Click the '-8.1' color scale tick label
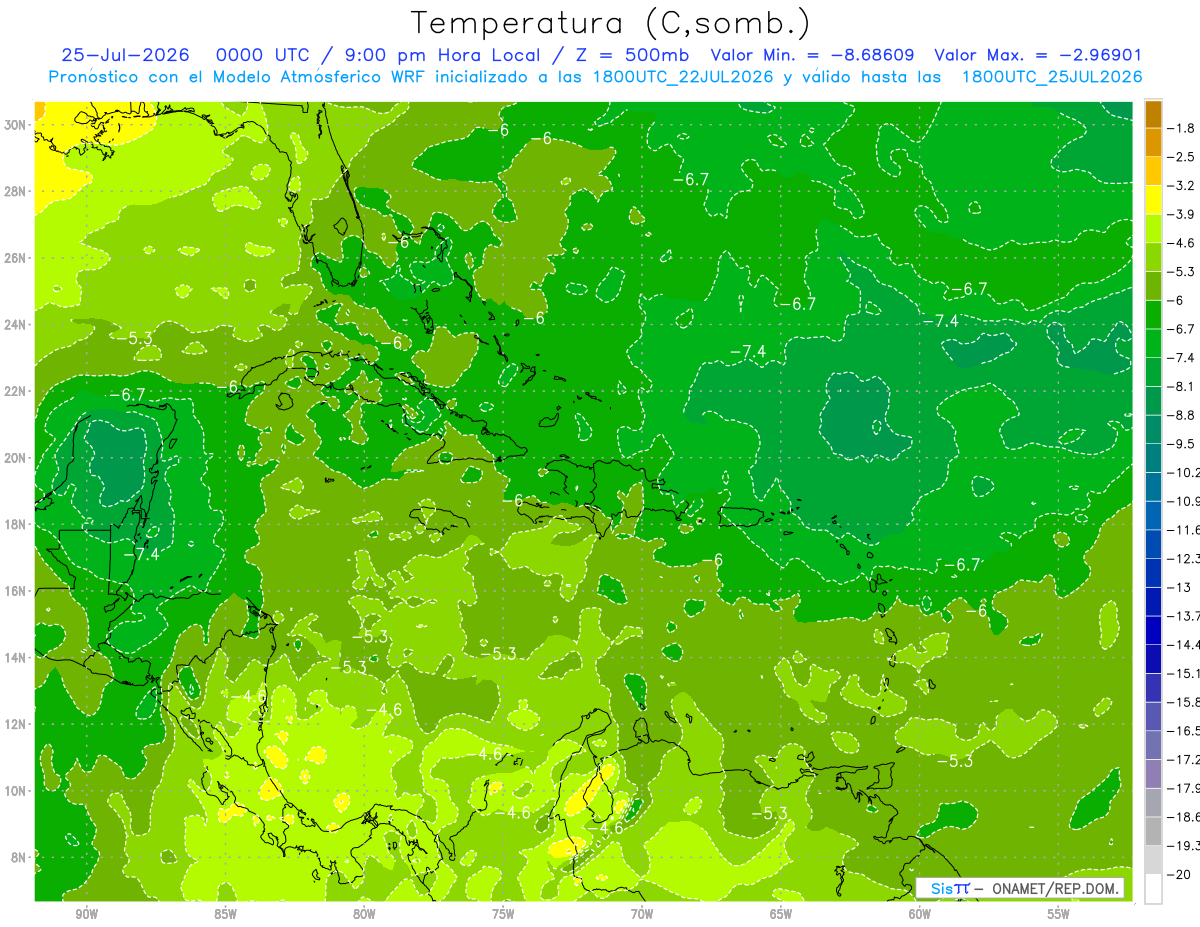1200x927 pixels. coord(1182,386)
